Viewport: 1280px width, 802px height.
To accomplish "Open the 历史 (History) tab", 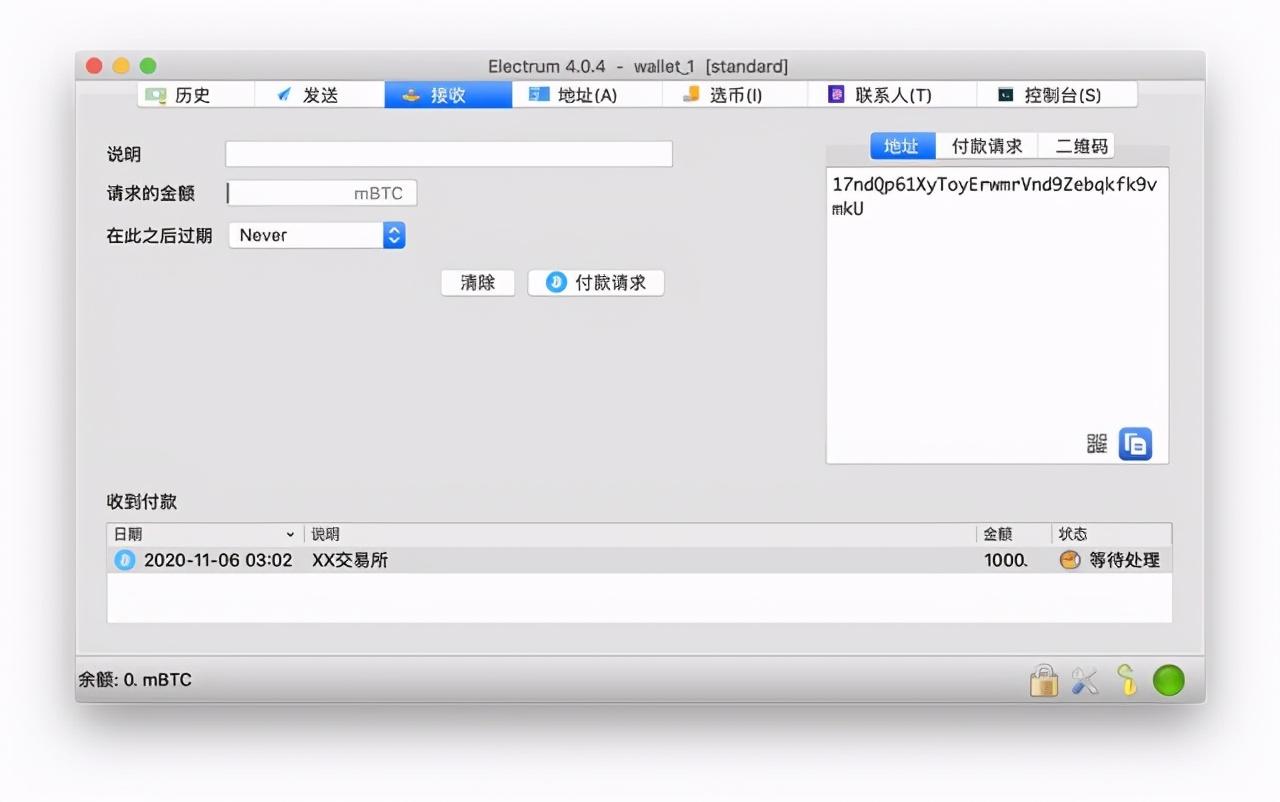I will pyautogui.click(x=196, y=95).
